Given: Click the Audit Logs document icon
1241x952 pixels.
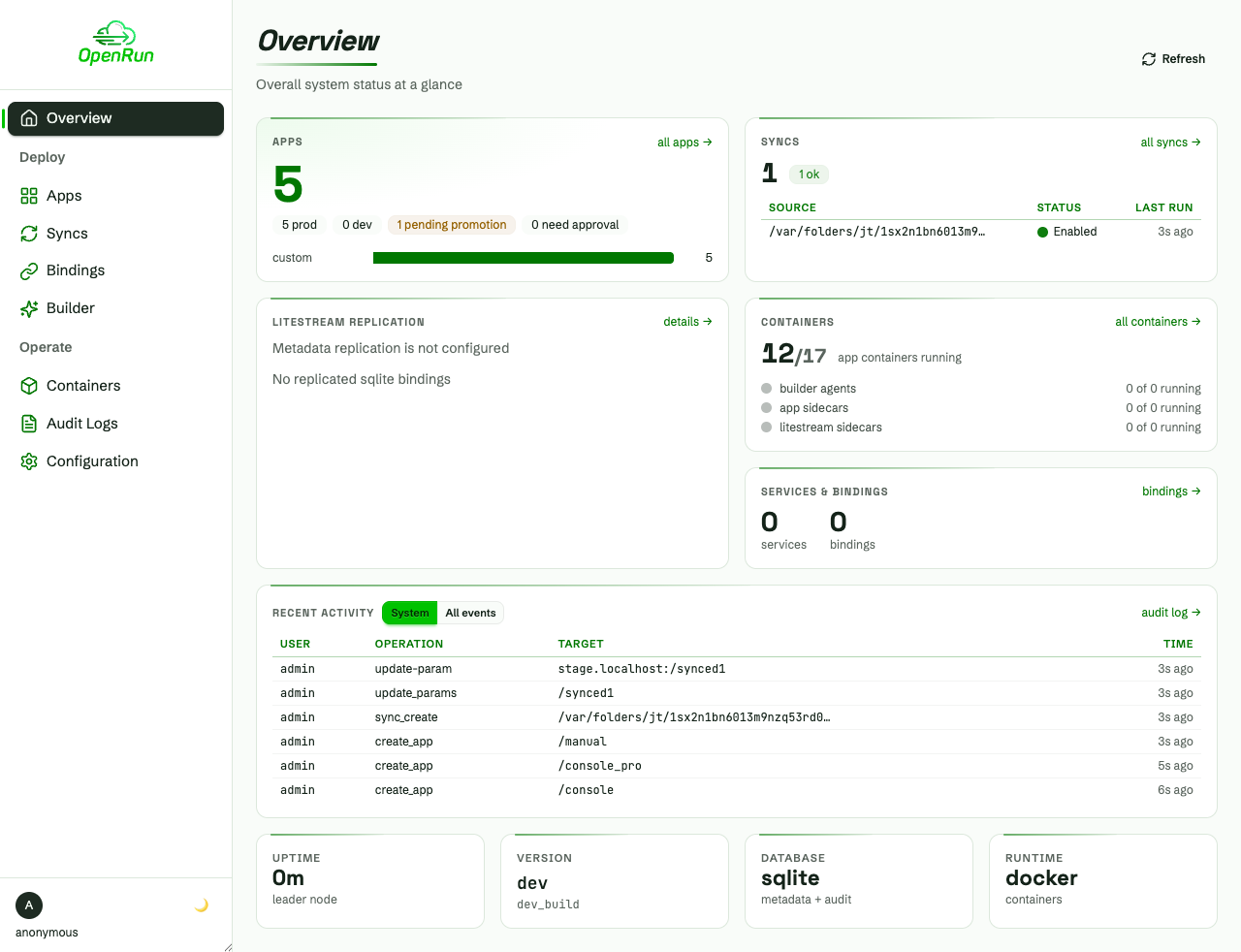Looking at the screenshot, I should [29, 424].
